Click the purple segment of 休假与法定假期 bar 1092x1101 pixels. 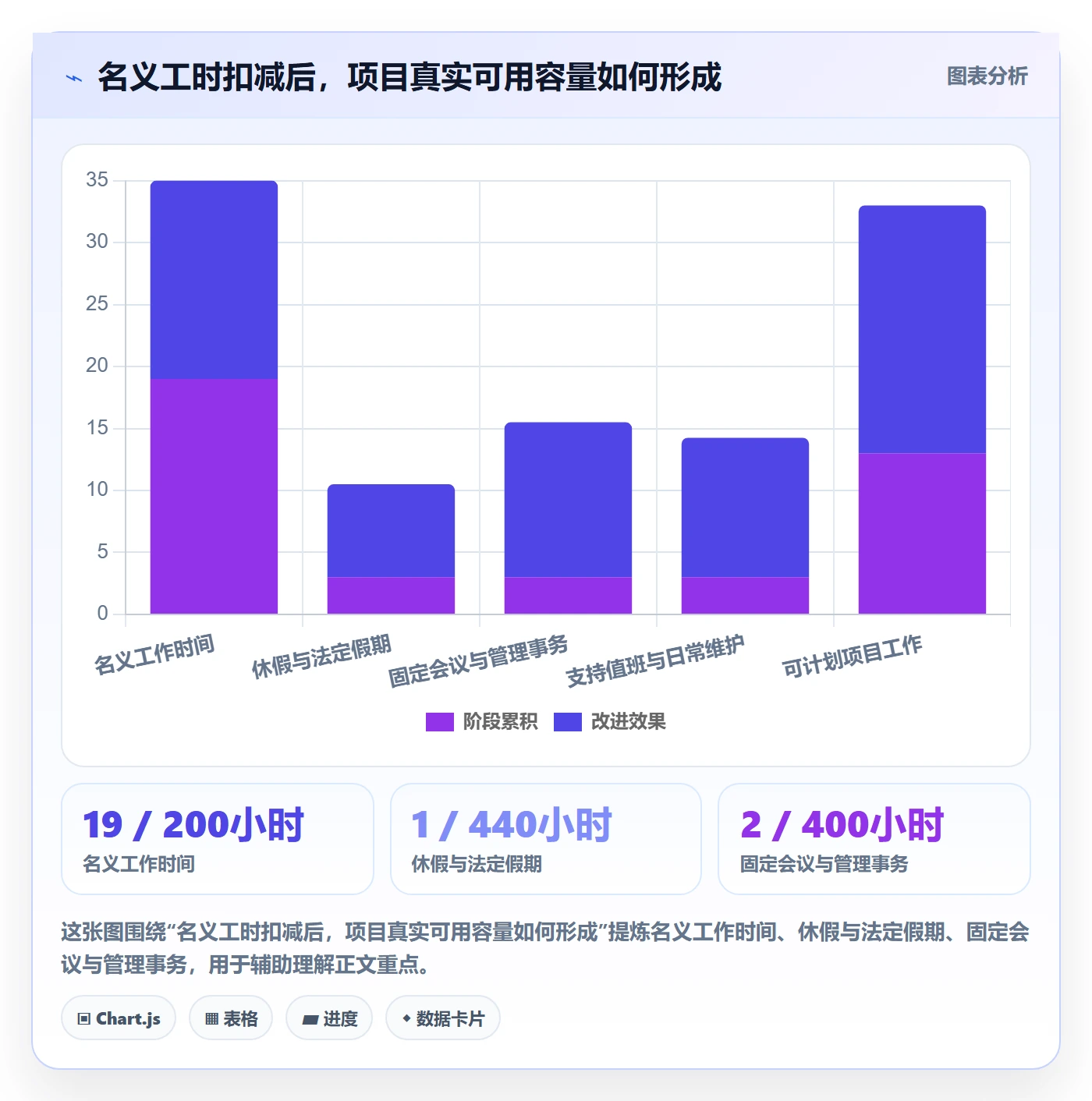pos(391,595)
